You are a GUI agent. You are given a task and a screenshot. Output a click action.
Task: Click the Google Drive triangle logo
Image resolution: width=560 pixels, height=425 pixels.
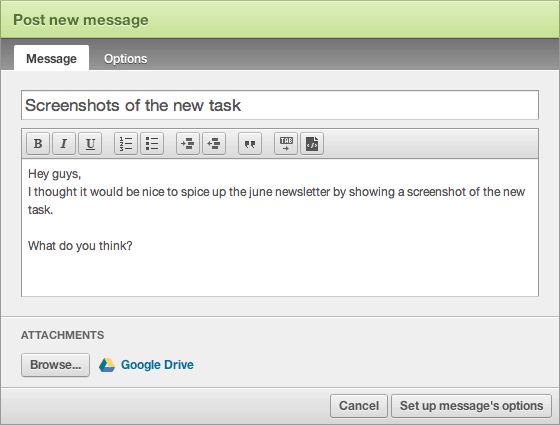click(x=107, y=365)
